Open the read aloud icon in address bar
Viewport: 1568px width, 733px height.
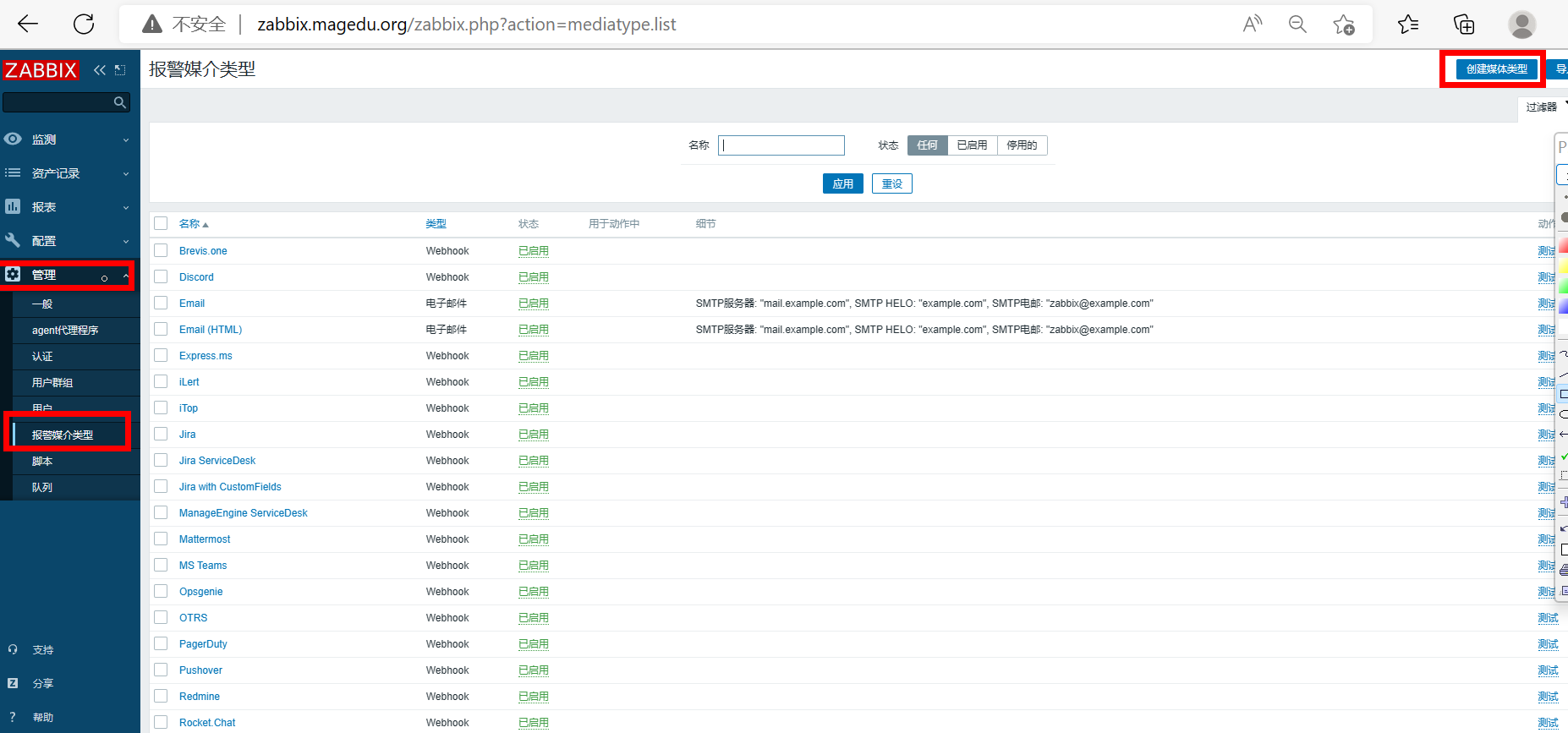1253,24
